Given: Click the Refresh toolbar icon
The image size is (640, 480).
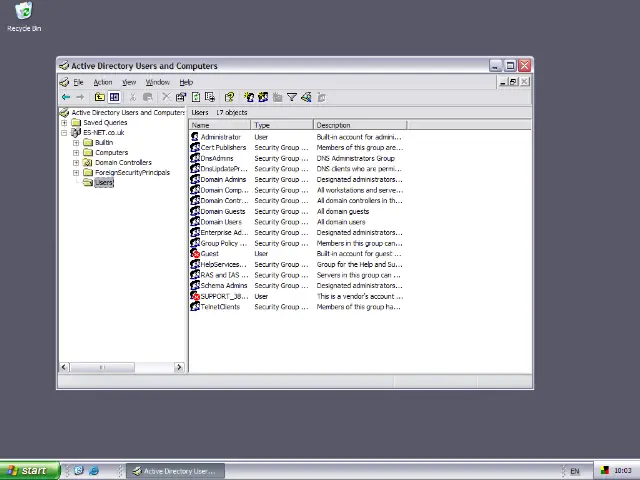Looking at the screenshot, I should [x=196, y=97].
